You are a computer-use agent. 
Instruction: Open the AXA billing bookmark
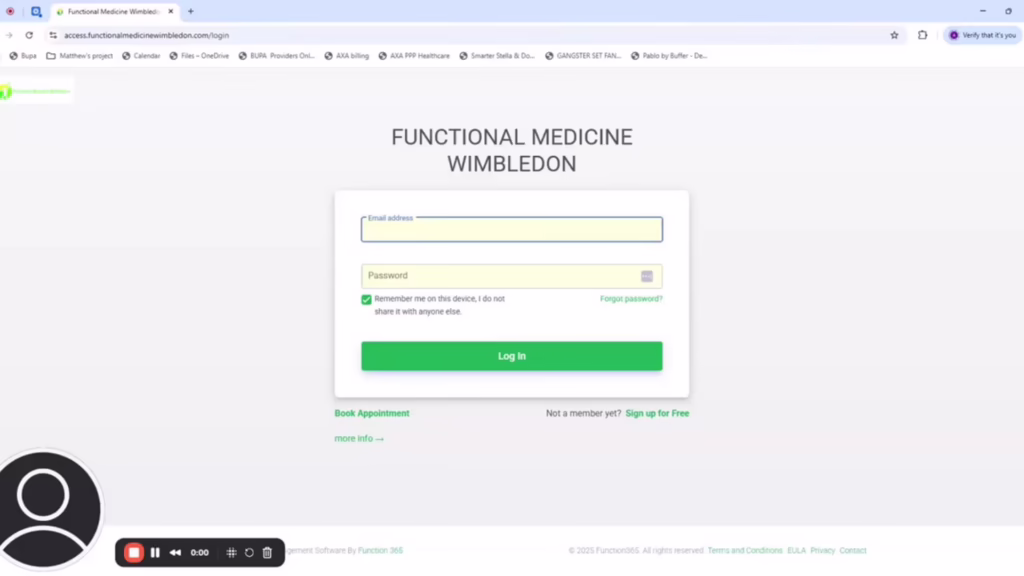coord(347,56)
